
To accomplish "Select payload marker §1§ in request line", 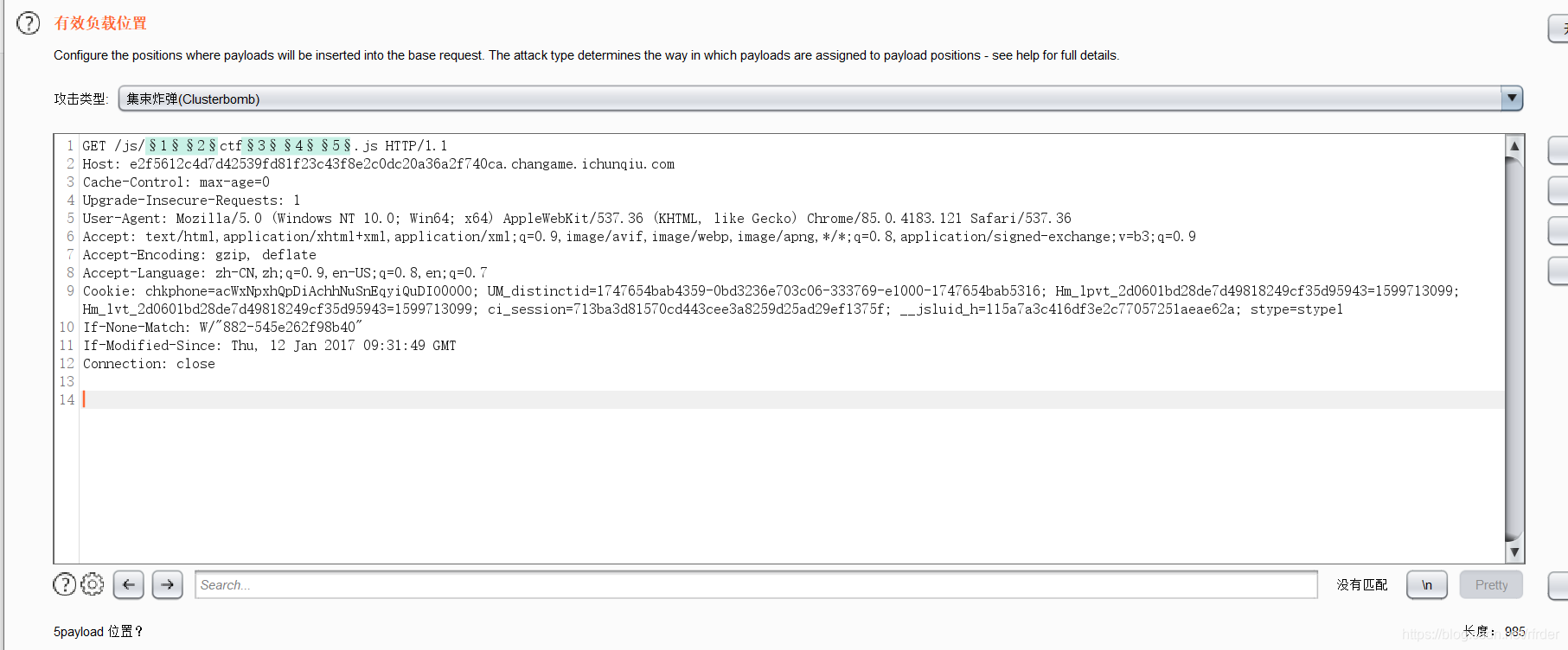I will (163, 146).
